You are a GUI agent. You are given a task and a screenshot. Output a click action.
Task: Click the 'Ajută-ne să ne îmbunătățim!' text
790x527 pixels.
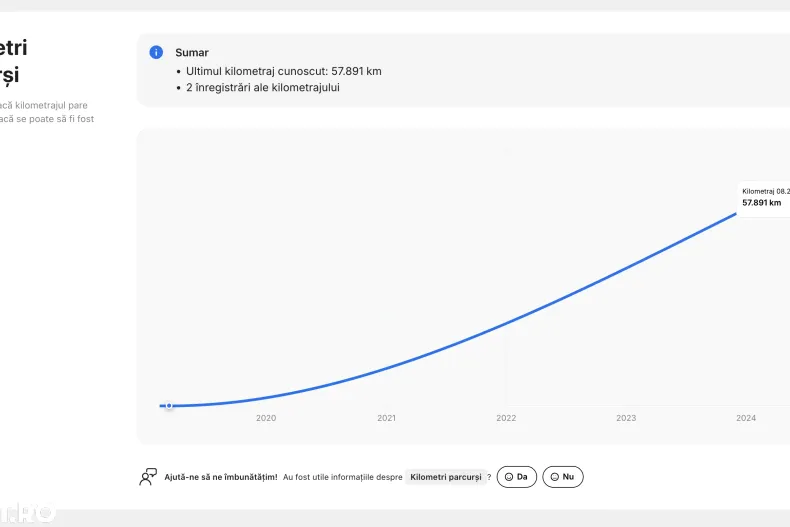[220, 477]
